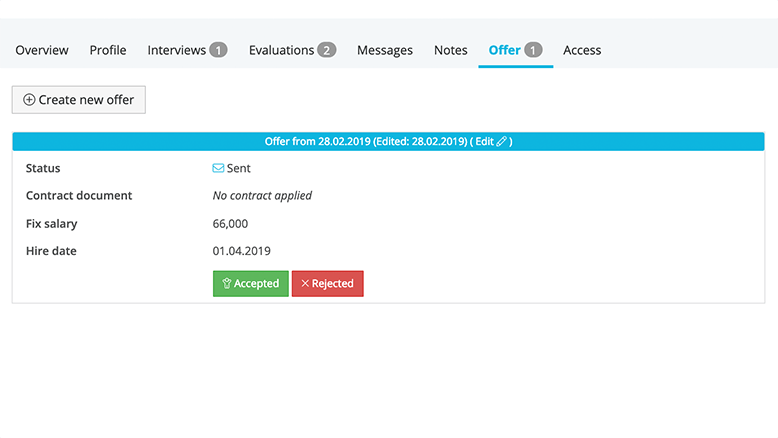Click the Create new offer button
The height and width of the screenshot is (438, 778).
[79, 100]
